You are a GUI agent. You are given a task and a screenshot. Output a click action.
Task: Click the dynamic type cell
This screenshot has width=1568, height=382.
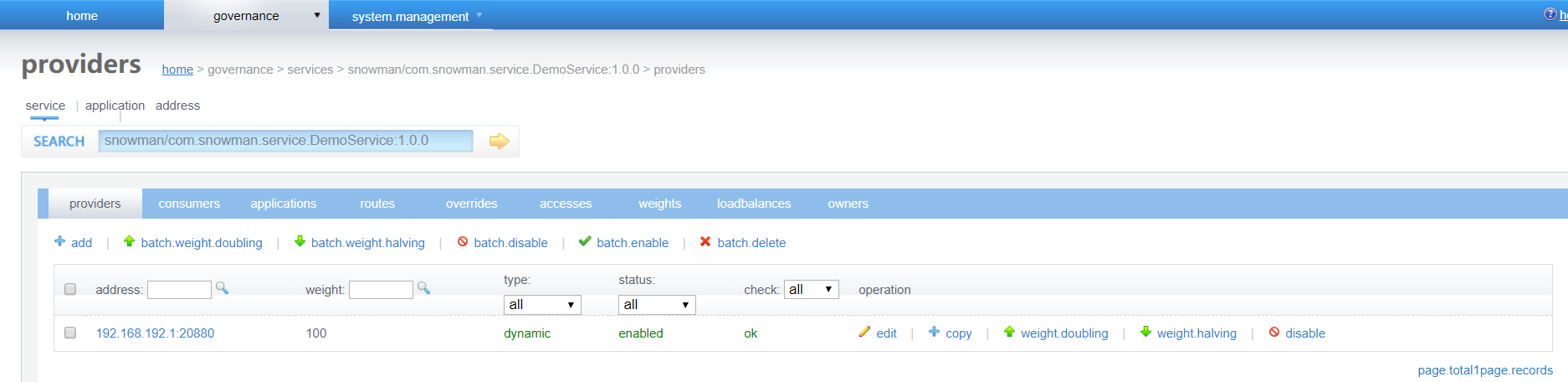point(527,333)
